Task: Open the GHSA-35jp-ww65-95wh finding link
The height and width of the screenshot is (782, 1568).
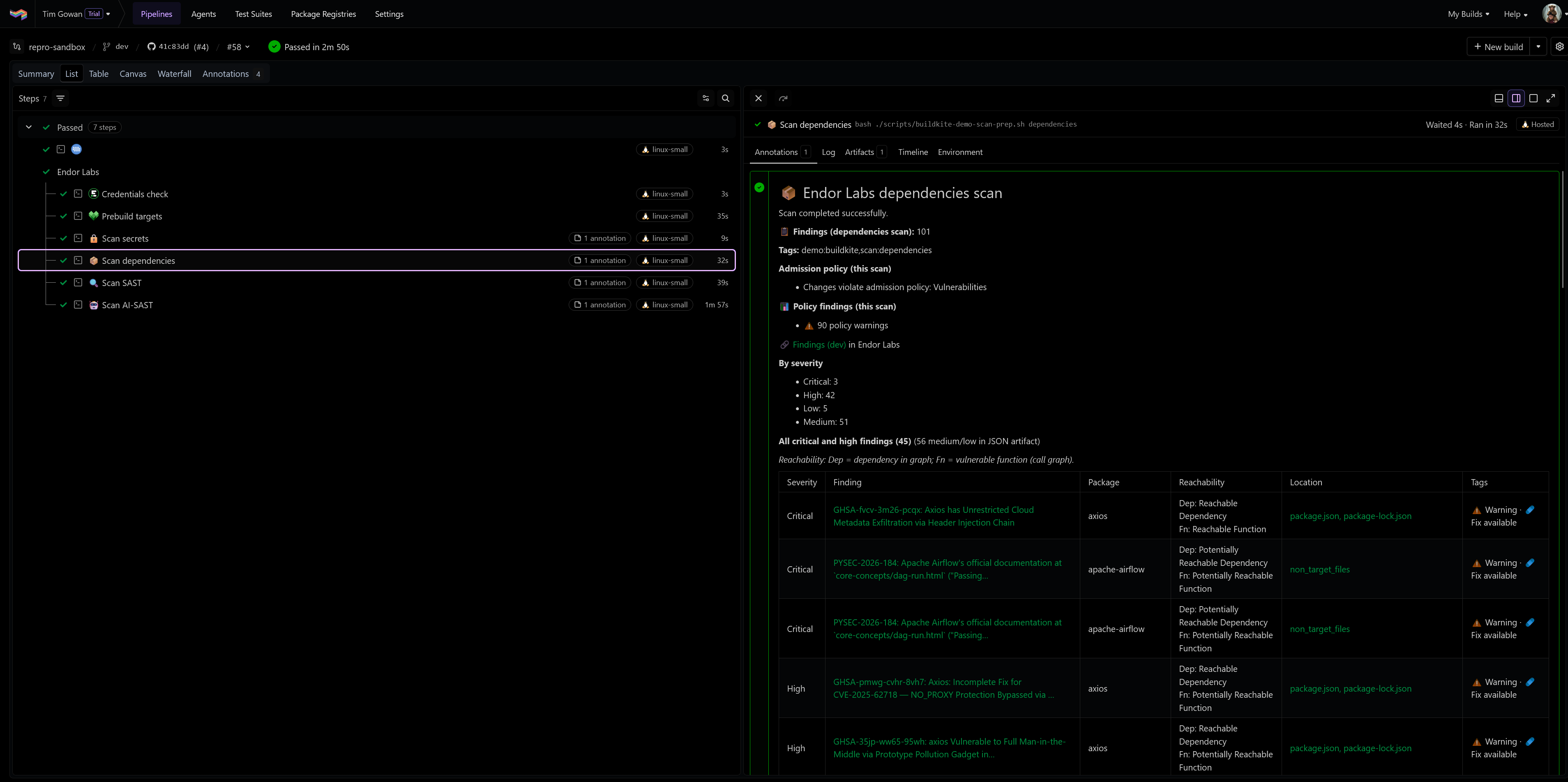Action: [949, 748]
